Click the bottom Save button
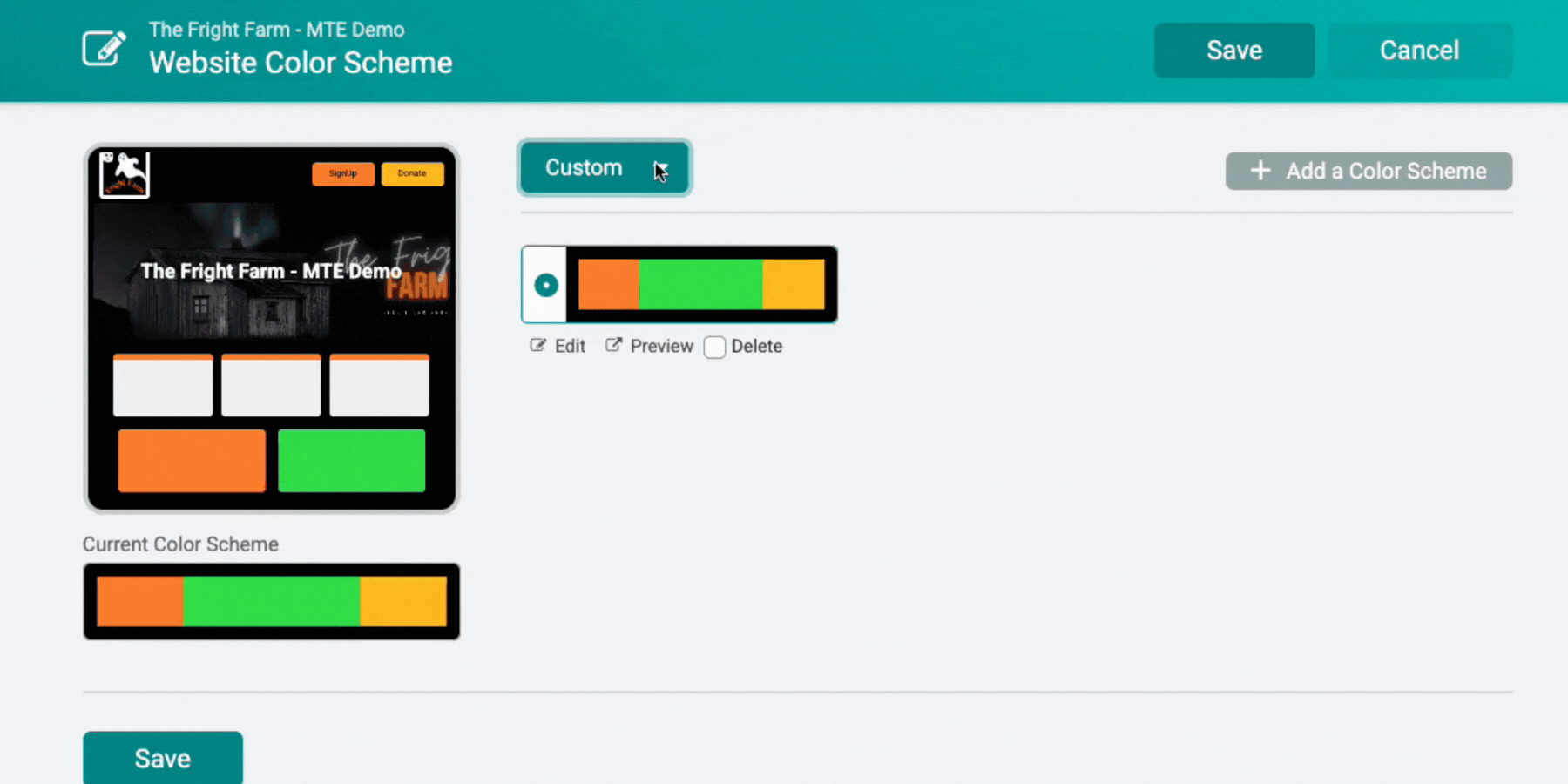 [x=163, y=758]
